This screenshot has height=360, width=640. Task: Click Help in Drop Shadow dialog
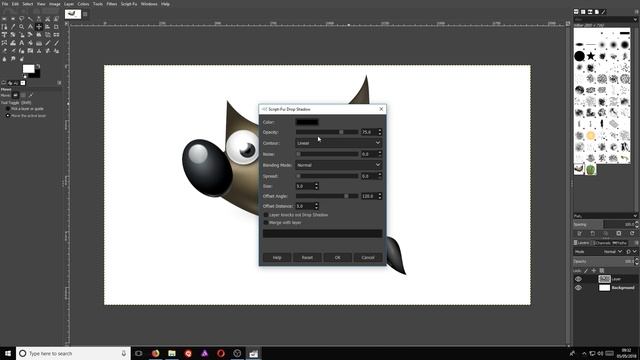(277, 258)
